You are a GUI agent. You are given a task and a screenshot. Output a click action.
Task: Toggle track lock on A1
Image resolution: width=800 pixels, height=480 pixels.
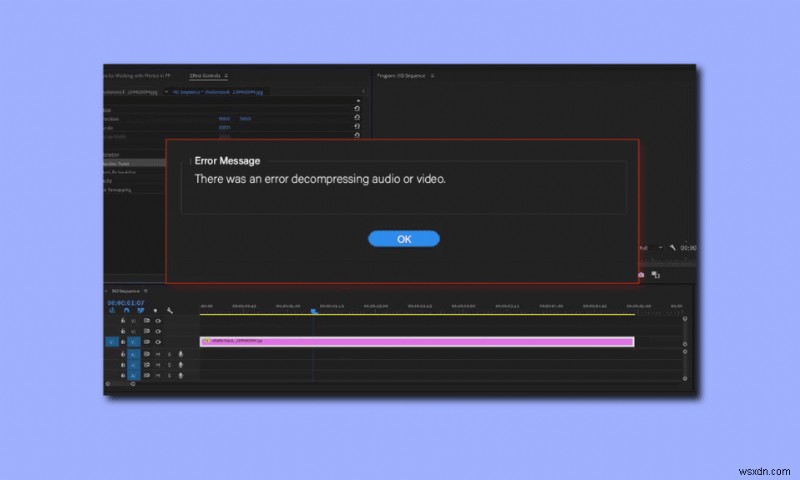pyautogui.click(x=123, y=354)
